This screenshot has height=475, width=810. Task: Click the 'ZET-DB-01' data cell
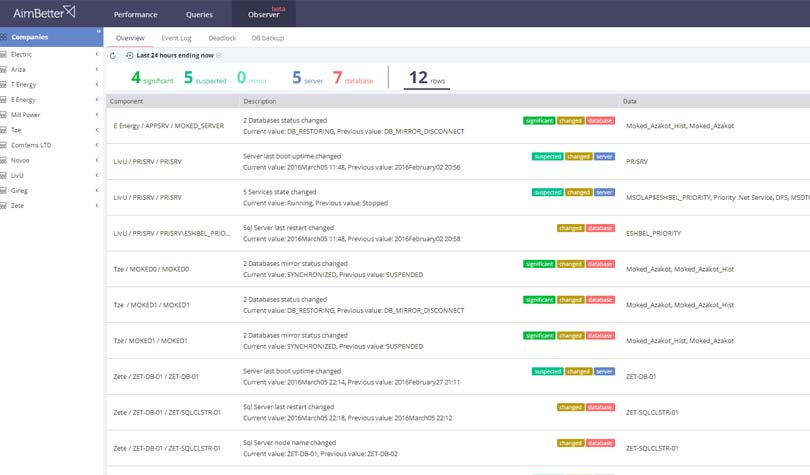641,377
